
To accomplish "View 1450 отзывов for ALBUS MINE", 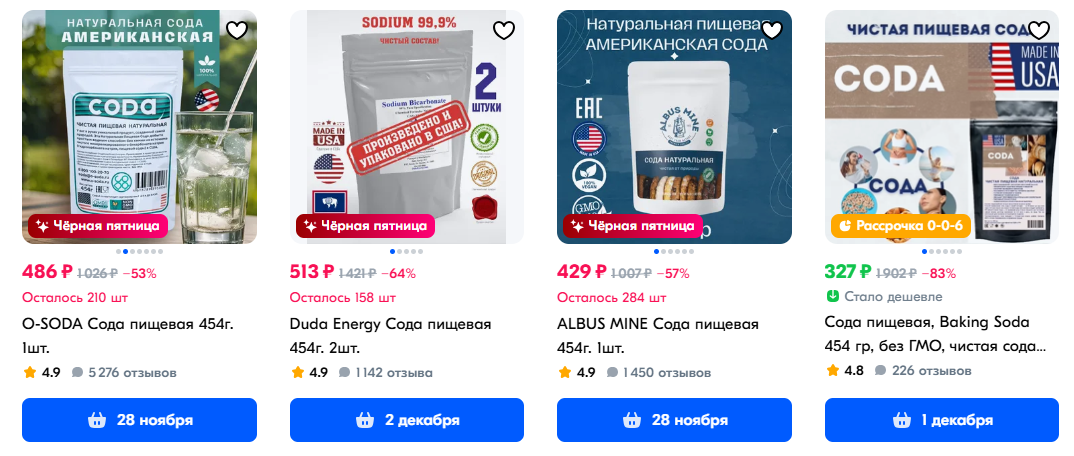I will click(x=659, y=373).
